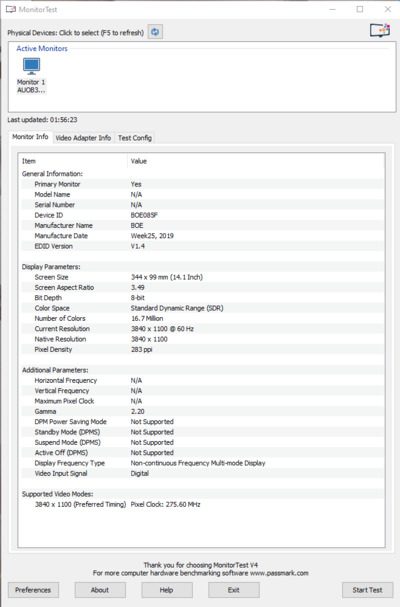This screenshot has height=607, width=400.
Task: Maximize the MonitorTest window
Action: click(360, 9)
